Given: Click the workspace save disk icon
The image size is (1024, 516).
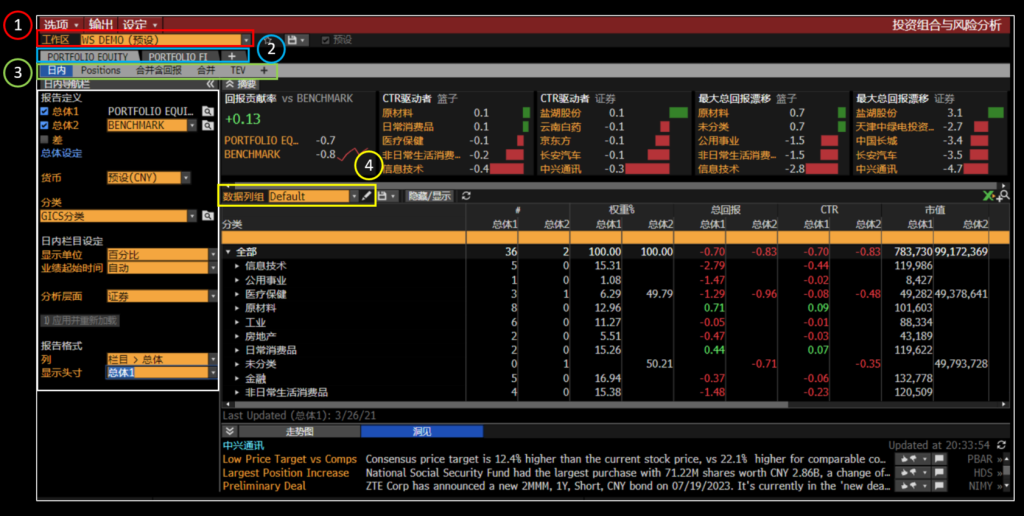Looking at the screenshot, I should coord(292,40).
